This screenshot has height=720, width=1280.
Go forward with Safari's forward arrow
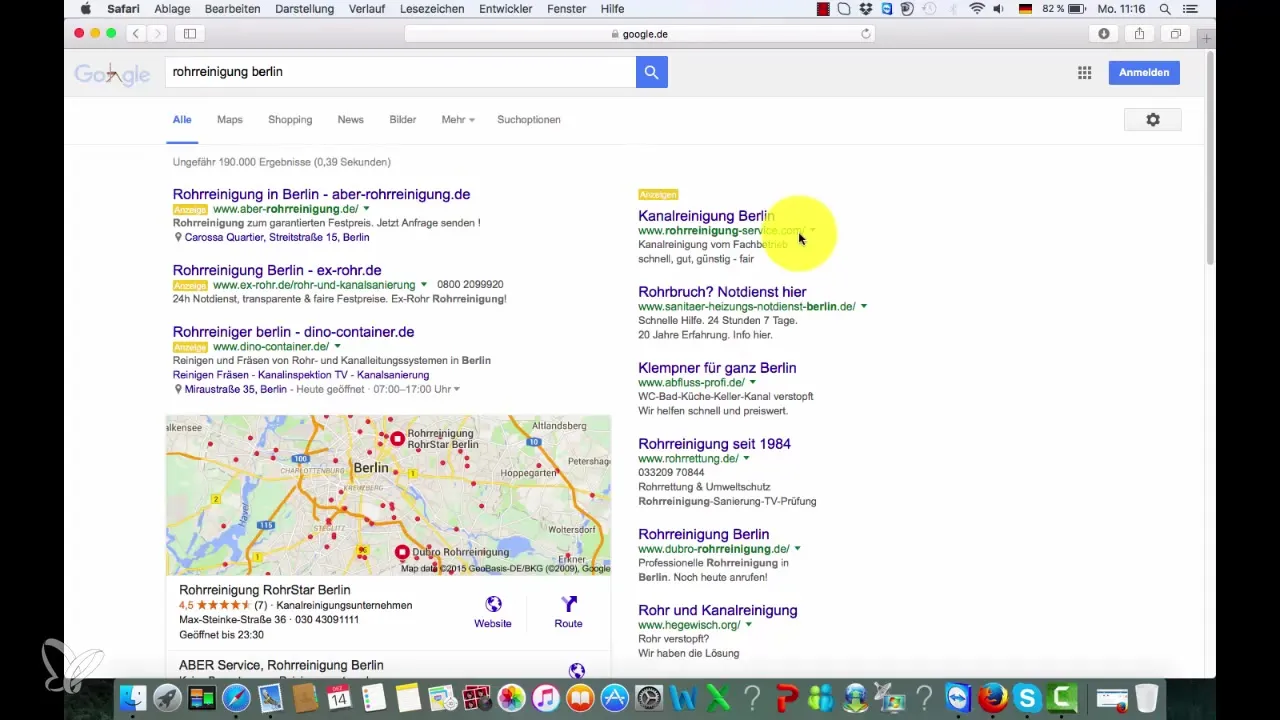coord(158,33)
